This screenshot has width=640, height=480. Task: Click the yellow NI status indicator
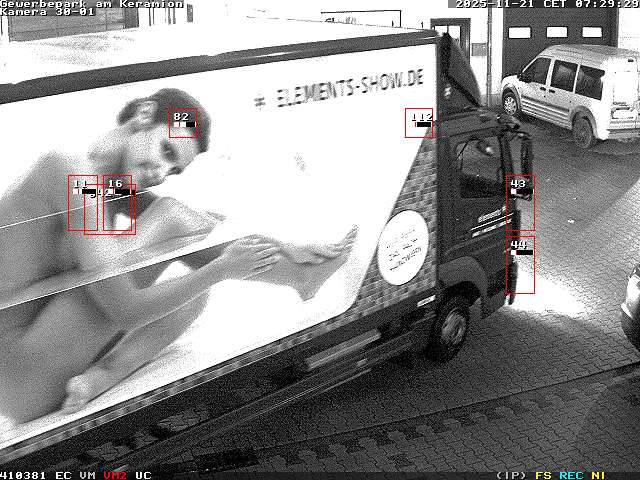coord(598,475)
